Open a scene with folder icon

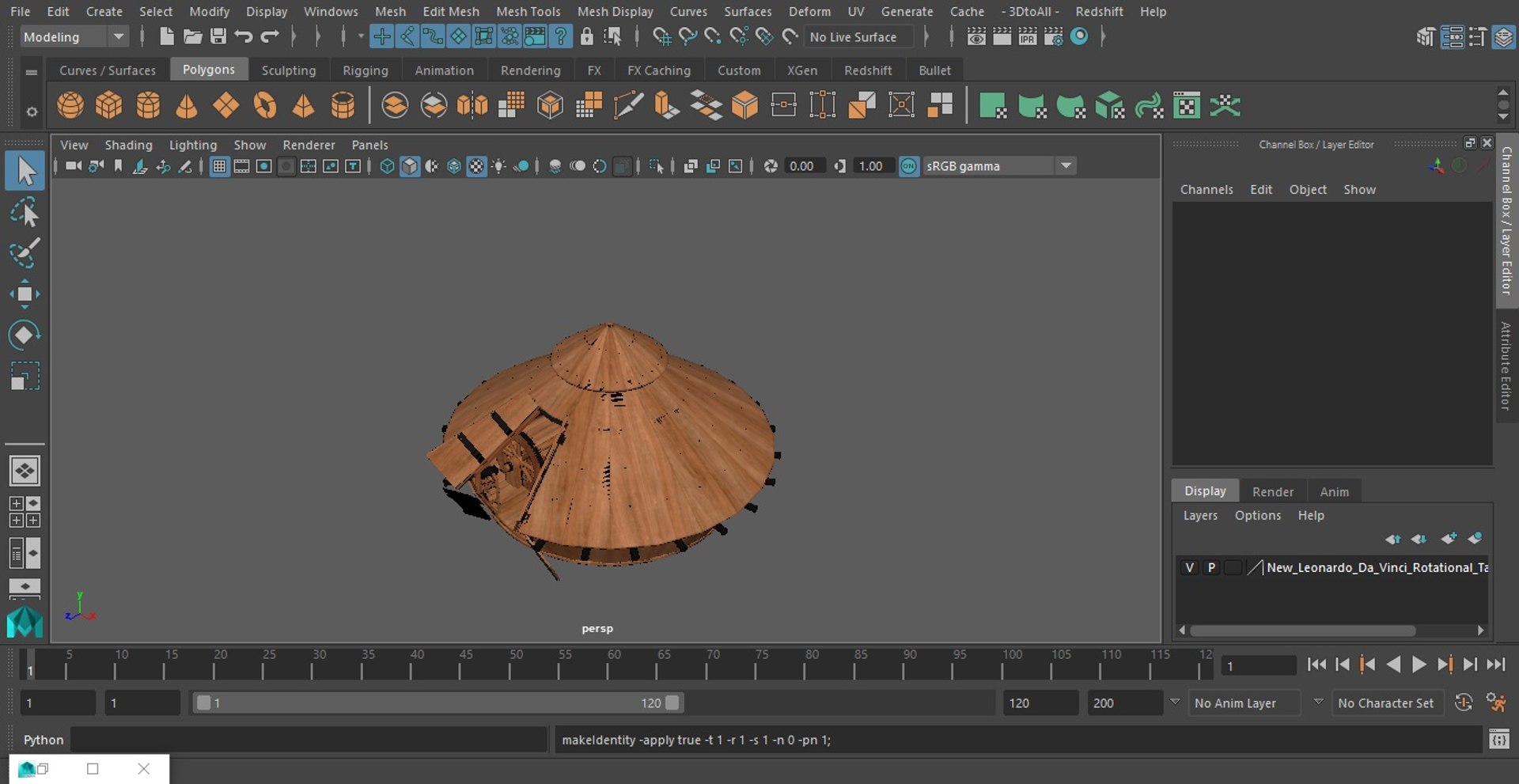pyautogui.click(x=192, y=36)
